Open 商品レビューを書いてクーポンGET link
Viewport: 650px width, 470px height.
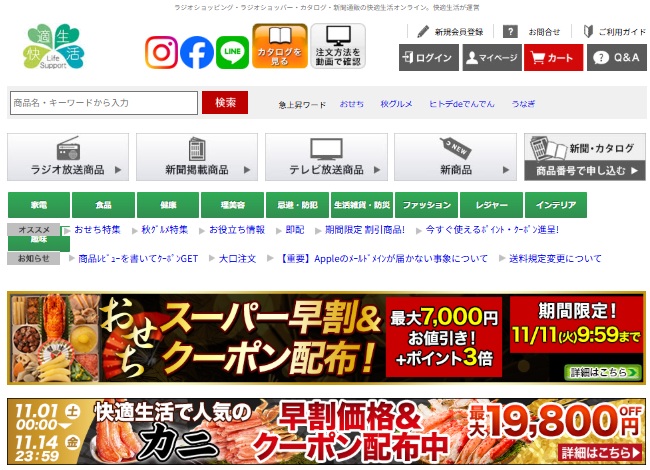click(x=138, y=259)
